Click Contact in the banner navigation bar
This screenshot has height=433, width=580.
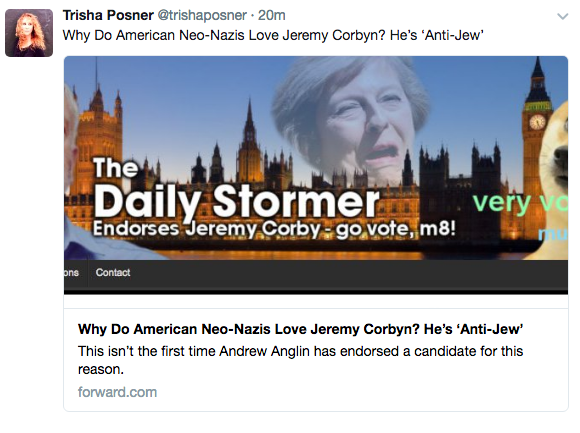coord(113,273)
